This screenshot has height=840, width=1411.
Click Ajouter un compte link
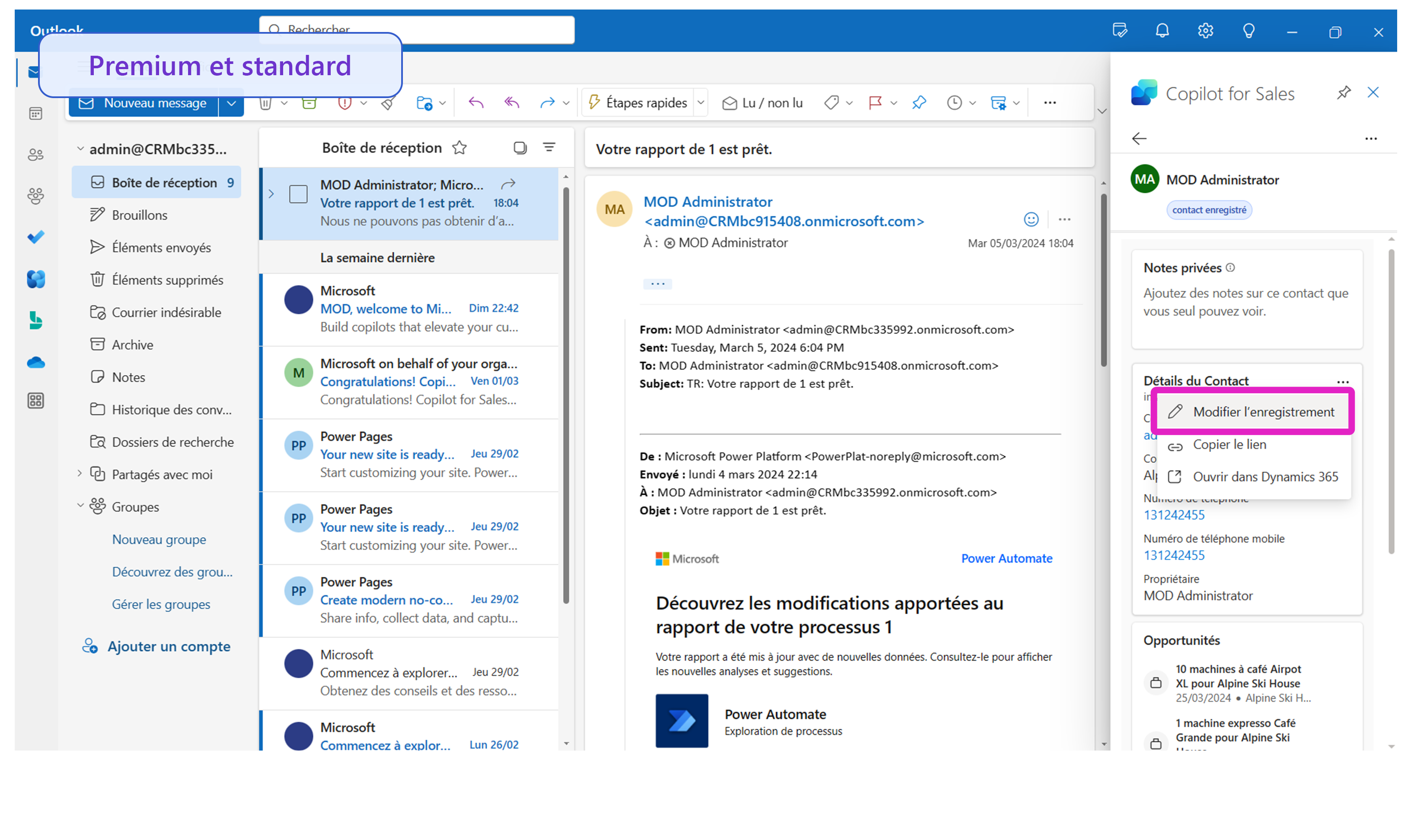coord(169,646)
